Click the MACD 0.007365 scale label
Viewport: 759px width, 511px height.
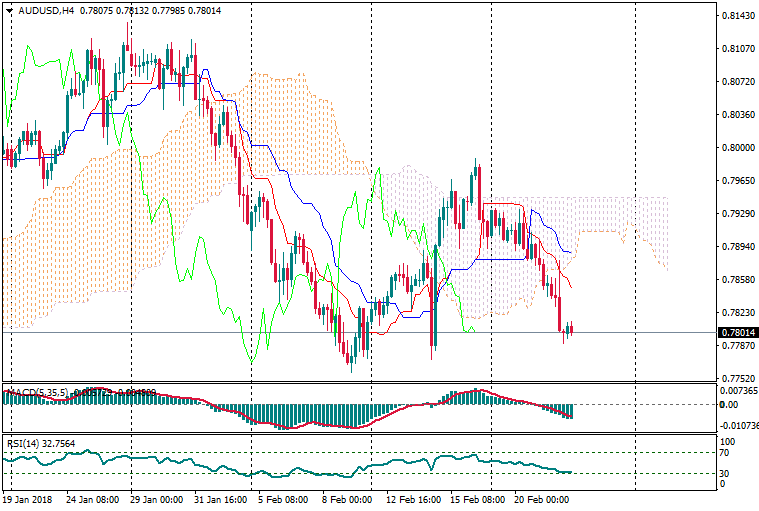tap(738, 391)
